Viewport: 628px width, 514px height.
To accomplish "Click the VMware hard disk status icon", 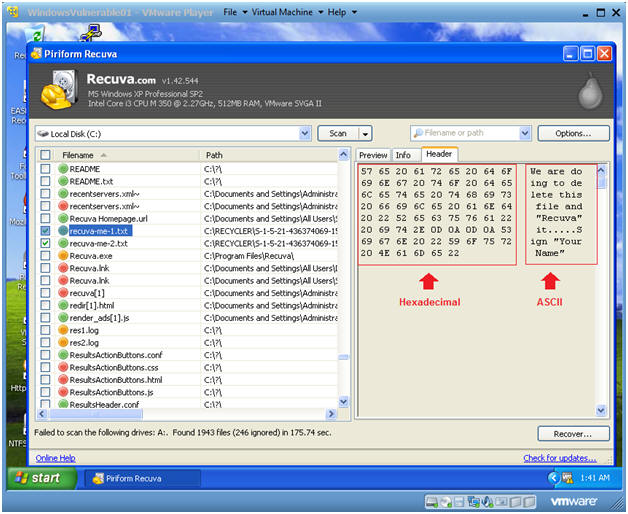I will coord(432,502).
